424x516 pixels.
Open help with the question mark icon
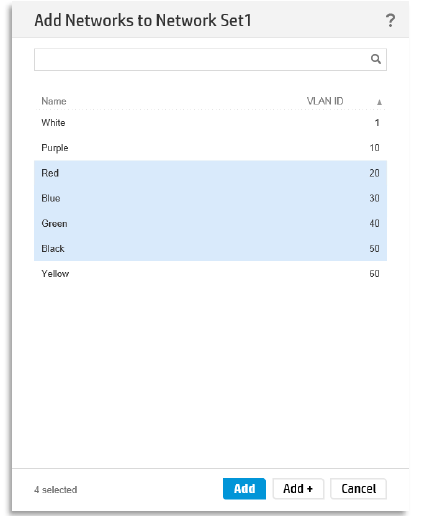coord(390,20)
